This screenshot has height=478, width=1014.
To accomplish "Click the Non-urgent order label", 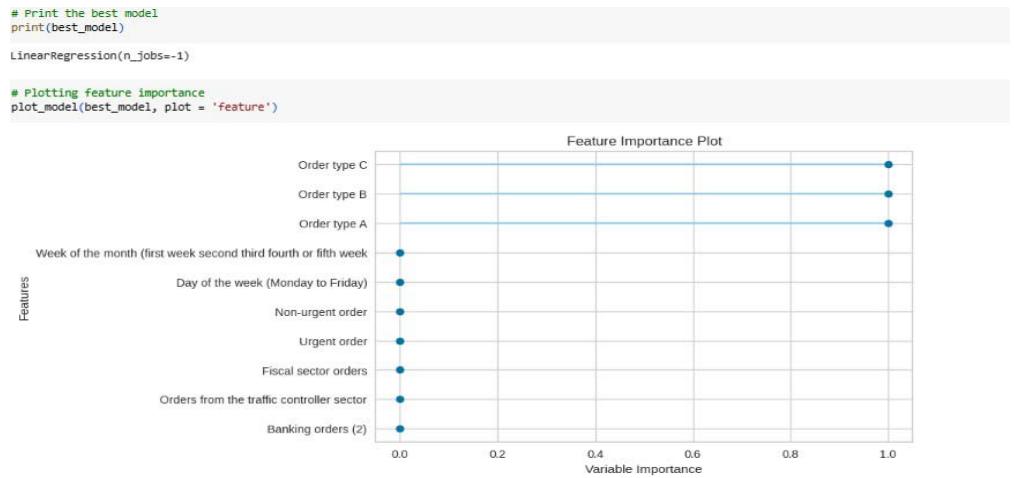I will click(320, 312).
